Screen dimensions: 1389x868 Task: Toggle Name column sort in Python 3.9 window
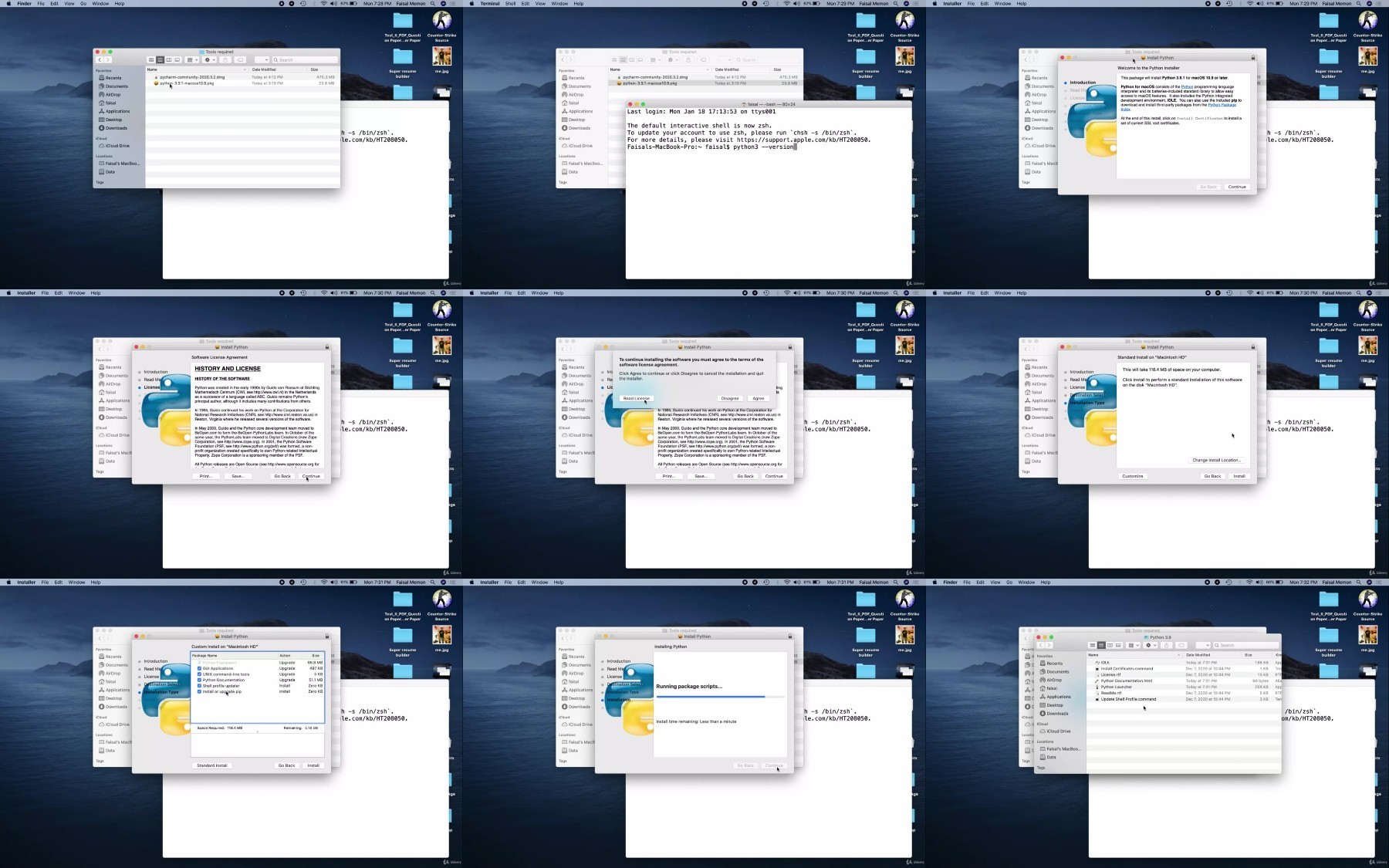tap(1134, 655)
